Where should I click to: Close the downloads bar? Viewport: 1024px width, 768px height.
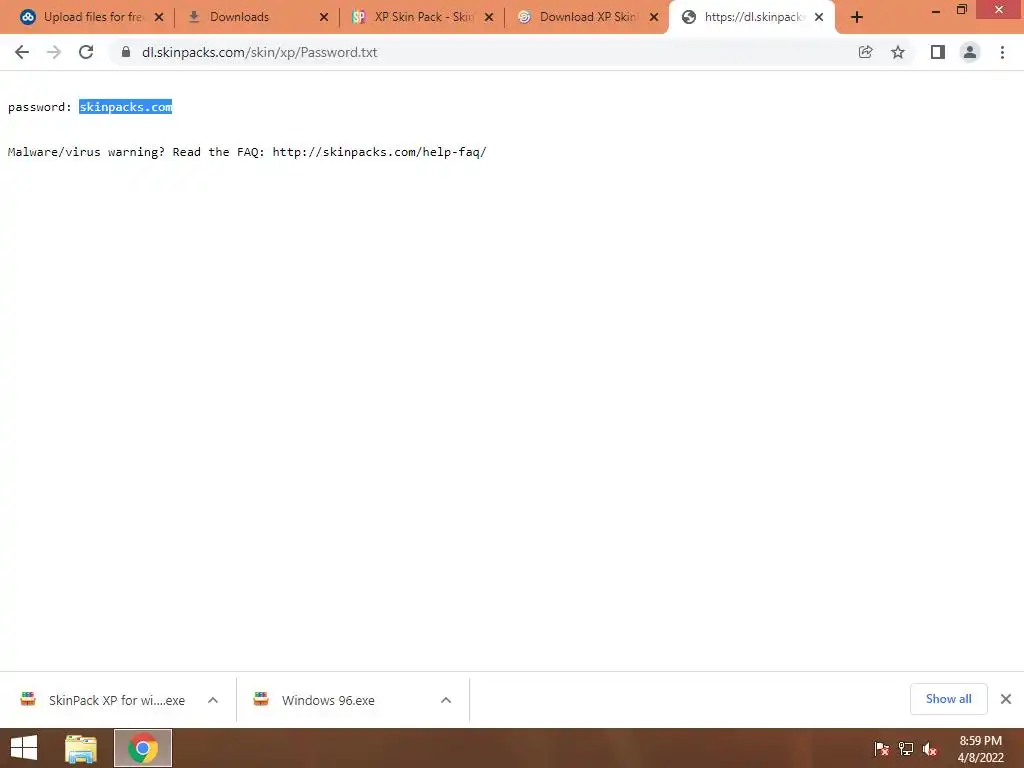[1006, 699]
